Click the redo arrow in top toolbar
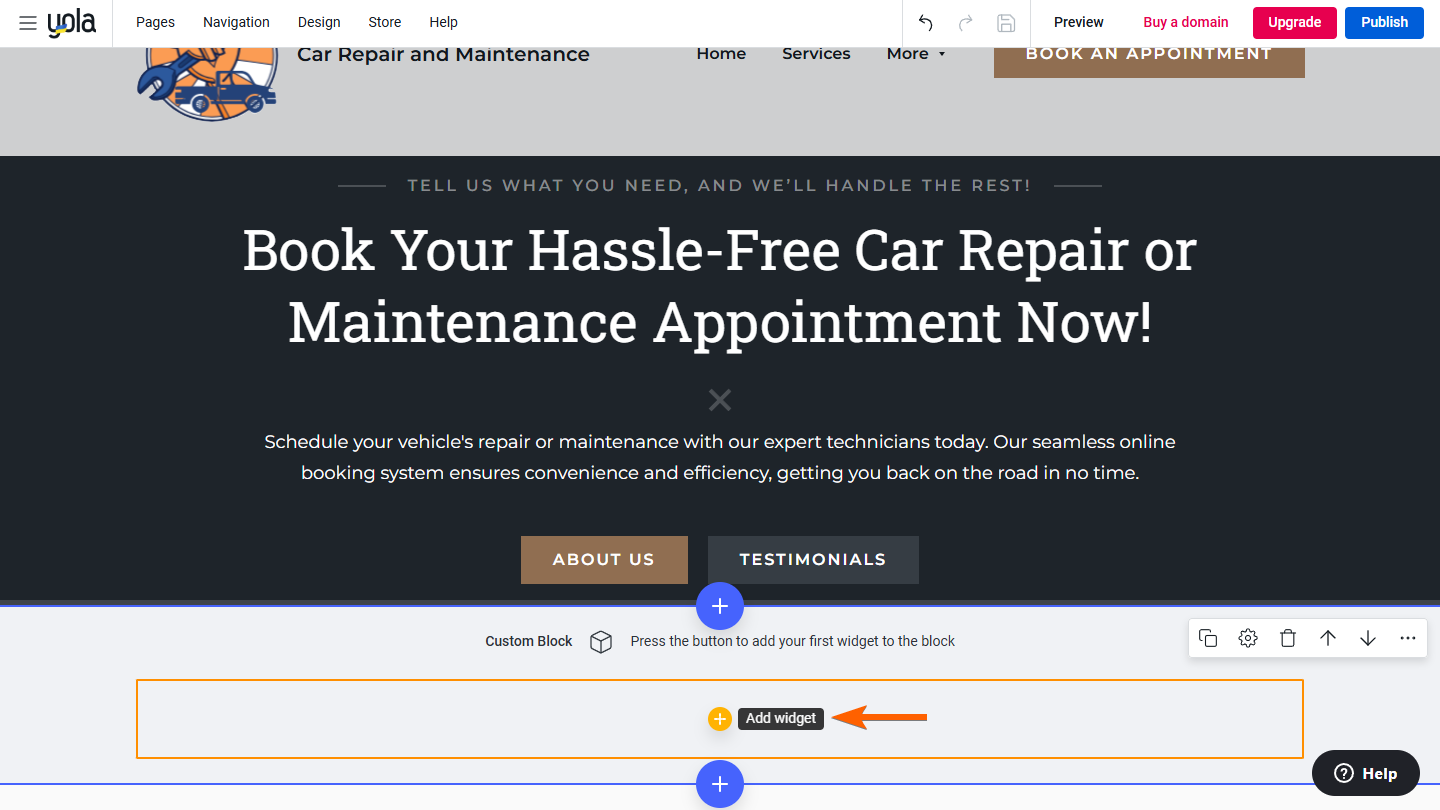Viewport: 1440px width, 810px height. tap(966, 23)
